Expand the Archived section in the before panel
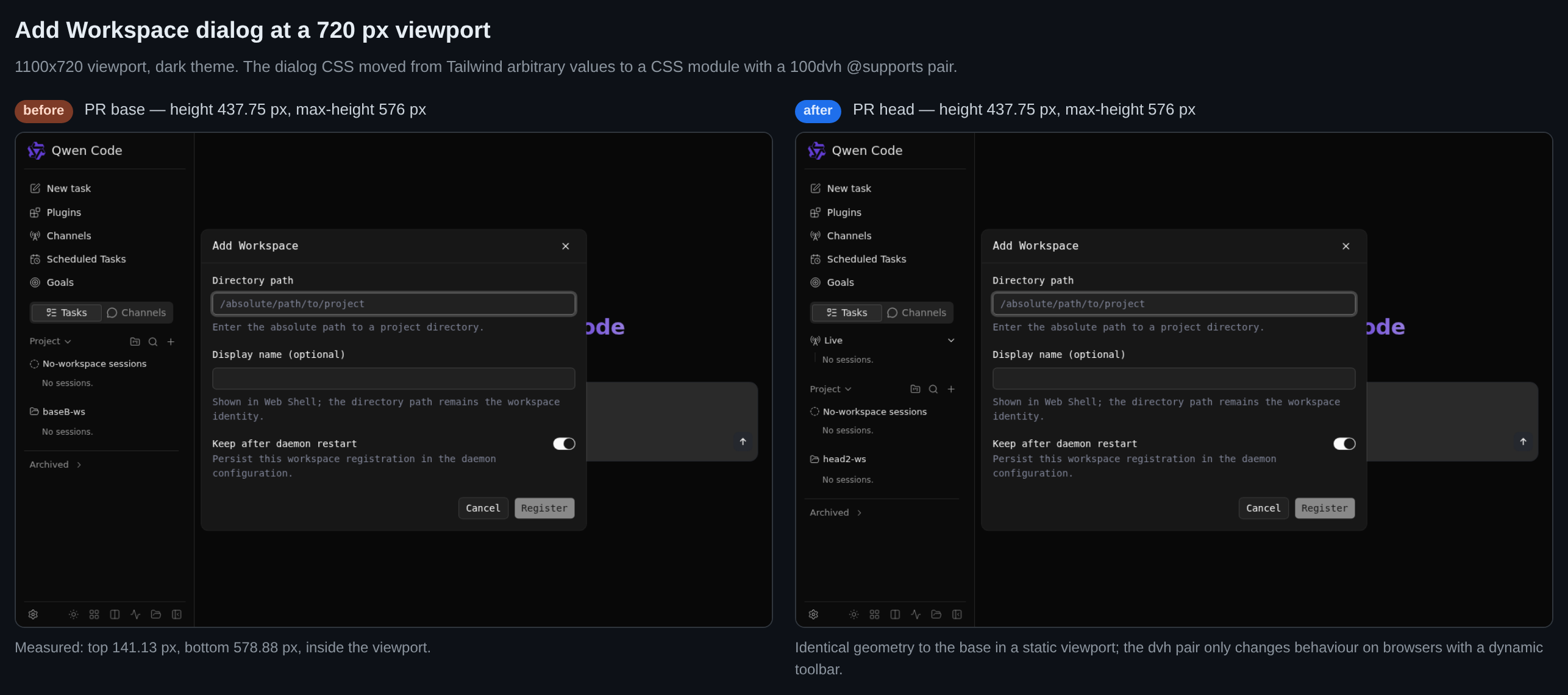Image resolution: width=1568 pixels, height=695 pixels. pos(55,465)
